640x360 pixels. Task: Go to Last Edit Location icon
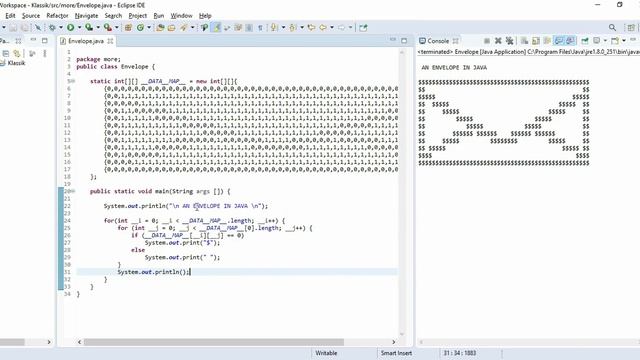[x=311, y=28]
